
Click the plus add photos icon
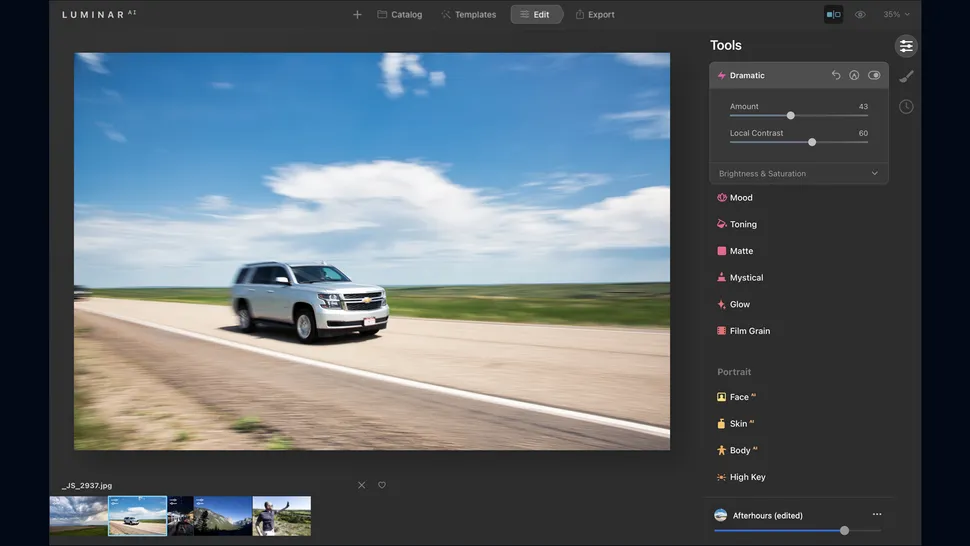tap(357, 15)
